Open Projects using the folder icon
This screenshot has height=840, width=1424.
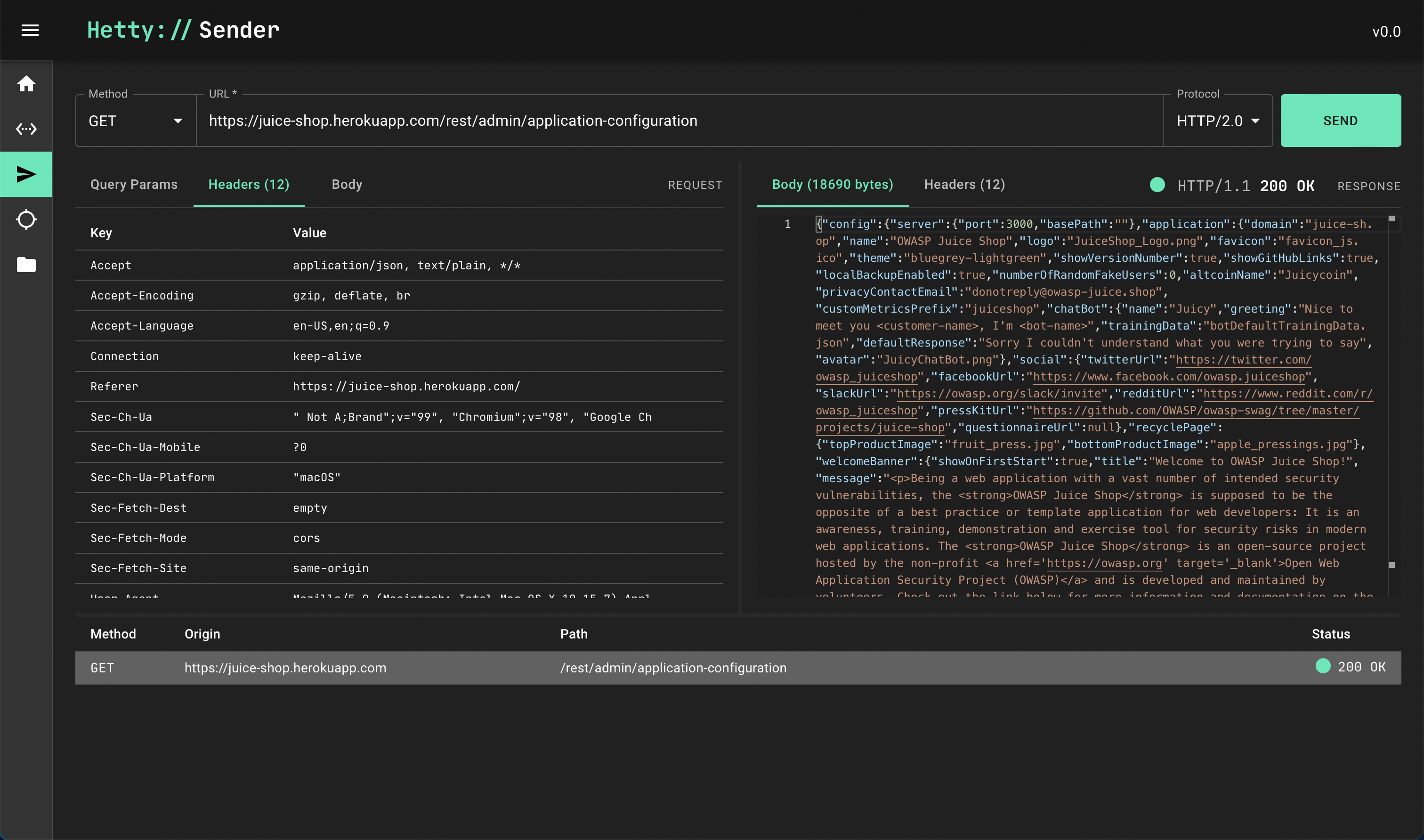26,265
